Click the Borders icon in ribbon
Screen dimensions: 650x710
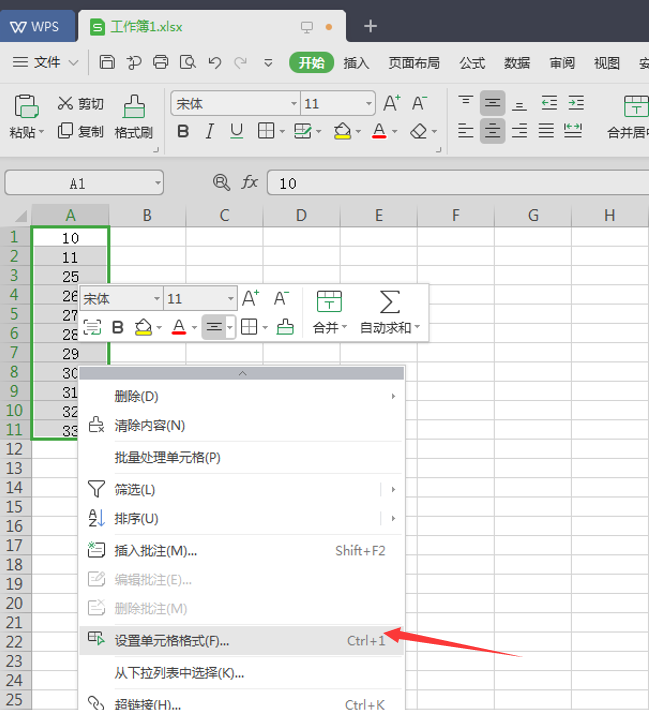266,131
